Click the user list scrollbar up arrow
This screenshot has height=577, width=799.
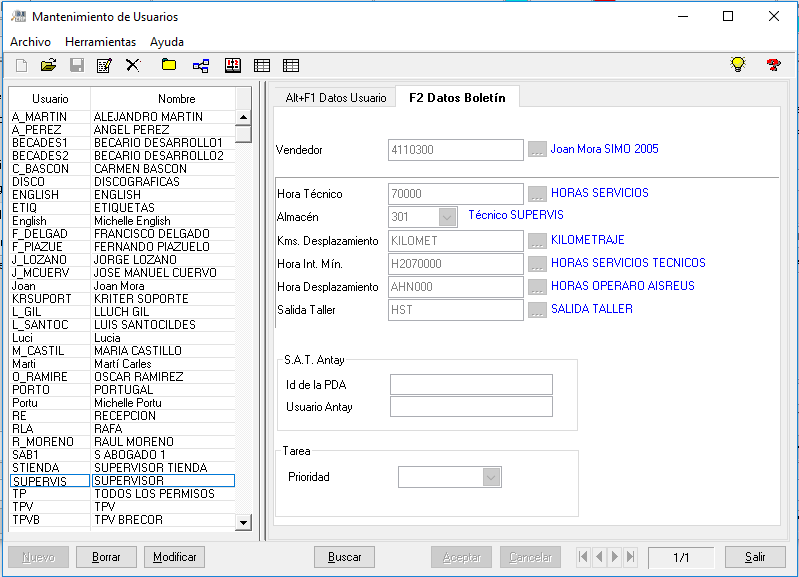244,117
